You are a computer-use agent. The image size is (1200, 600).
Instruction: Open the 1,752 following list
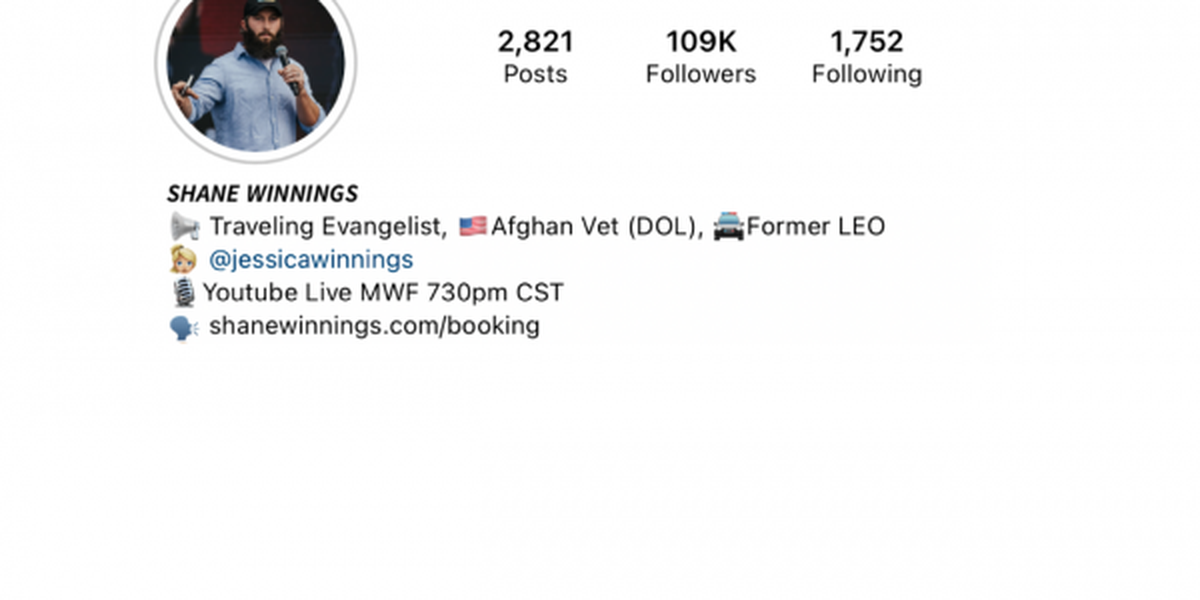click(x=867, y=42)
